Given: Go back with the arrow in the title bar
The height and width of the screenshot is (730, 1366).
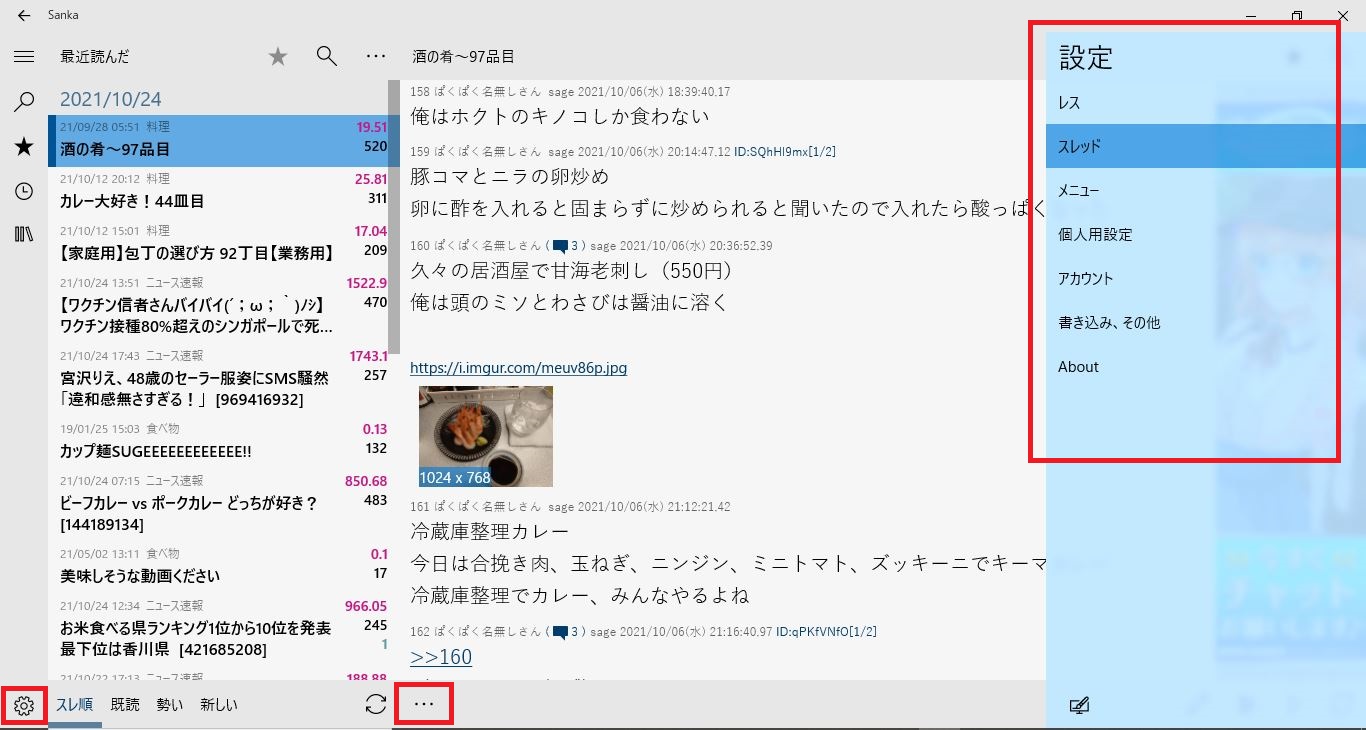Looking at the screenshot, I should tap(24, 15).
